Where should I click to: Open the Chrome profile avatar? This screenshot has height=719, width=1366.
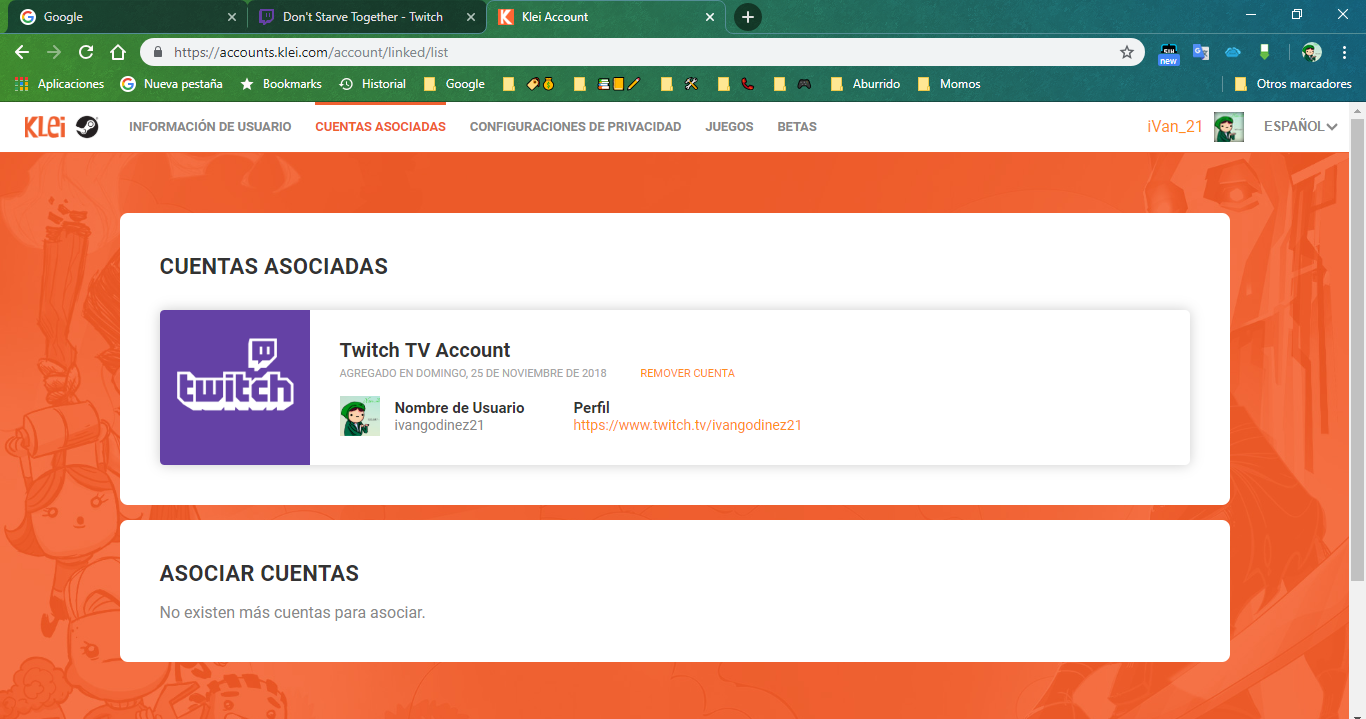point(1312,52)
